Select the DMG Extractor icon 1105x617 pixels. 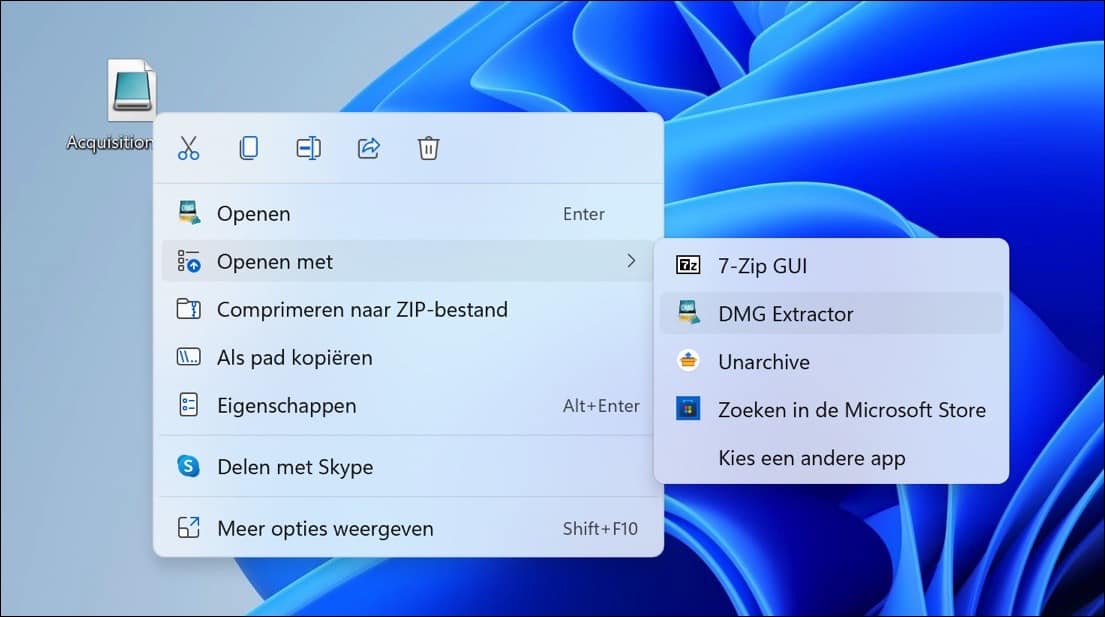[x=688, y=313]
